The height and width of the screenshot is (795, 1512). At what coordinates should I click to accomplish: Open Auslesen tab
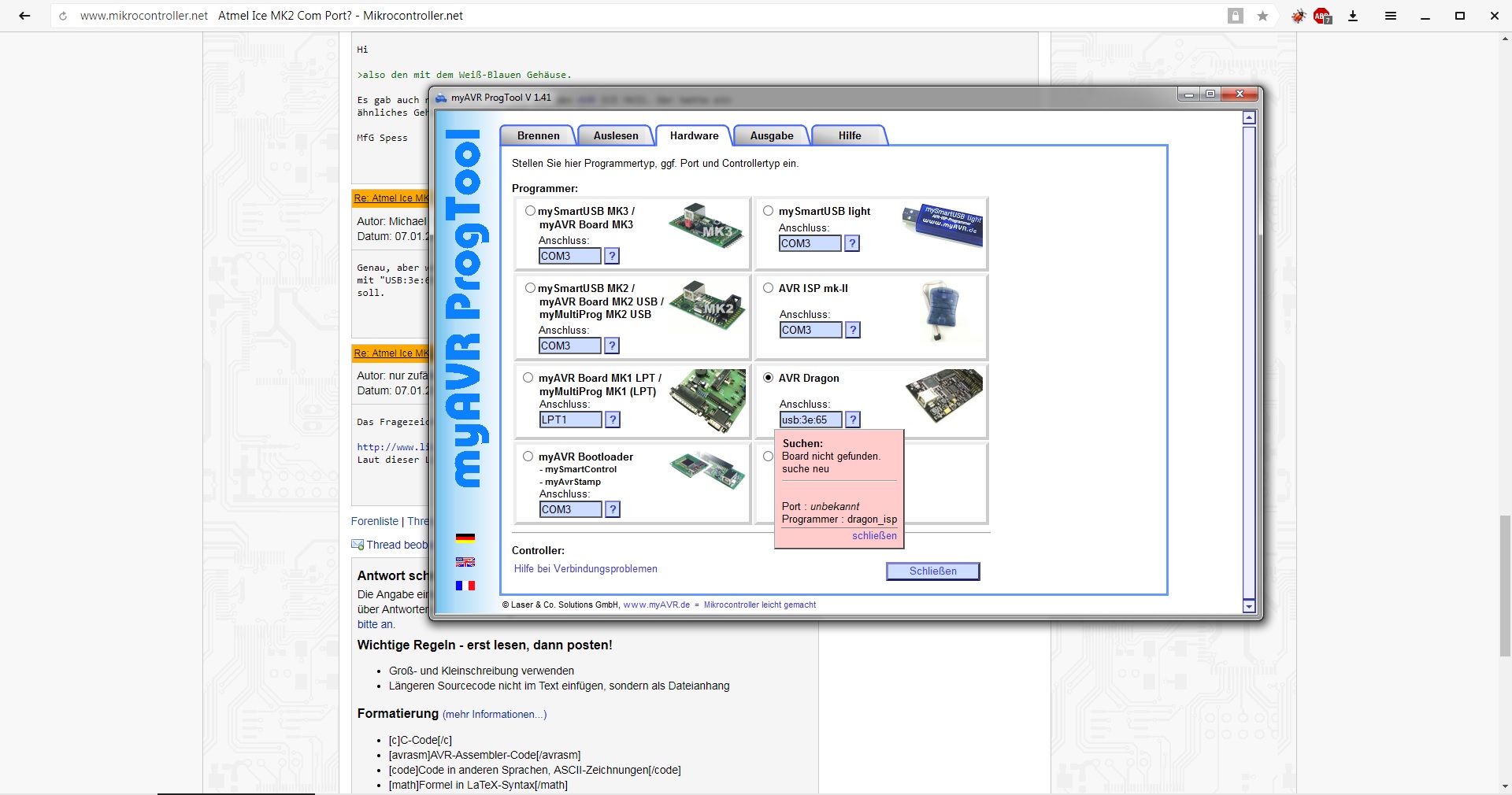[x=616, y=135]
